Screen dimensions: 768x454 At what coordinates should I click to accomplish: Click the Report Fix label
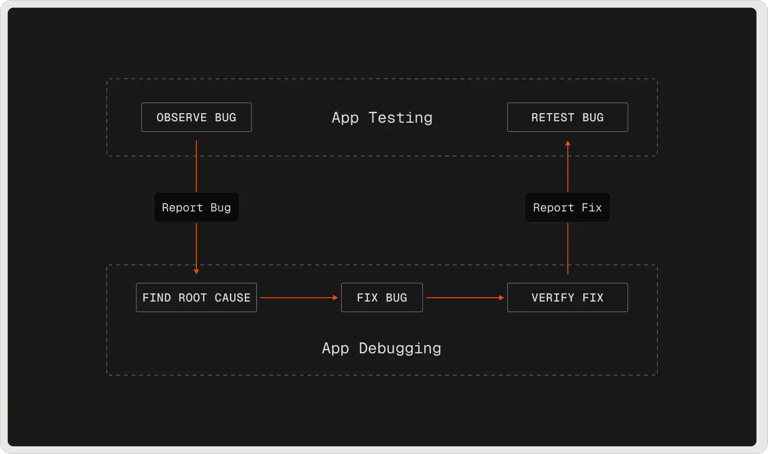[x=567, y=207]
